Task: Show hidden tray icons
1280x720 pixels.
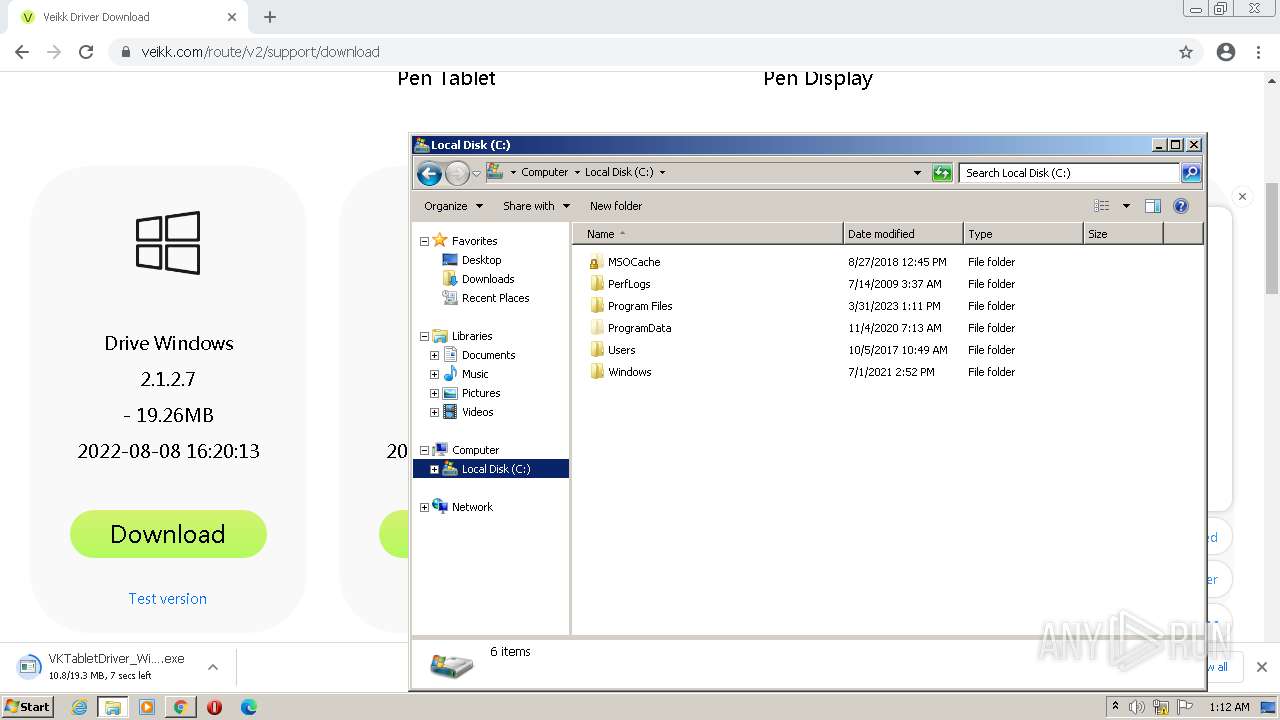Action: pyautogui.click(x=1115, y=707)
